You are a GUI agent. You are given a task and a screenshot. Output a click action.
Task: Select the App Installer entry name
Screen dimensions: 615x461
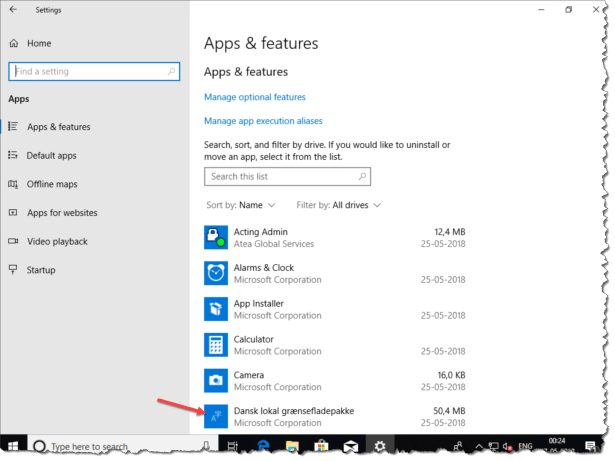pos(258,304)
